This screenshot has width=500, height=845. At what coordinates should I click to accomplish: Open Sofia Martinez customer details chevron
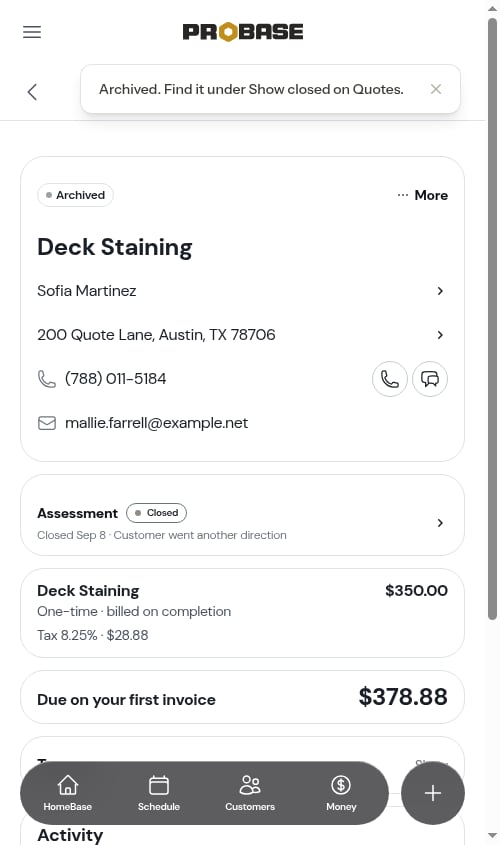click(440, 291)
